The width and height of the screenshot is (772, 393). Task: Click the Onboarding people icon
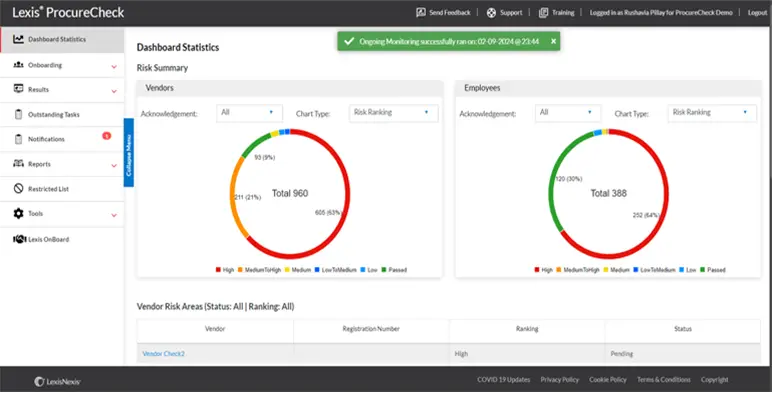[x=18, y=65]
